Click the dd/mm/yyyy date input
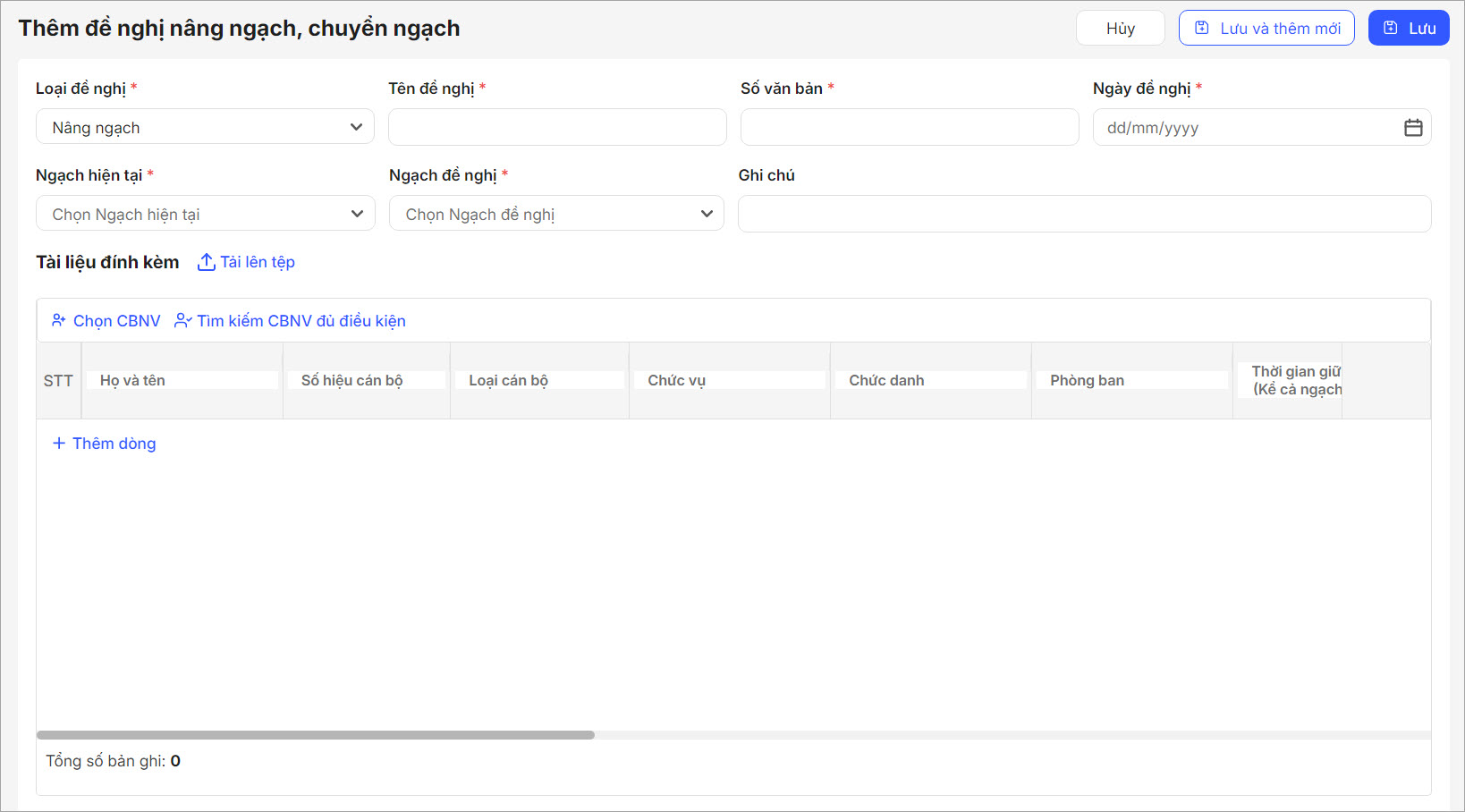The image size is (1465, 812). 1243,128
